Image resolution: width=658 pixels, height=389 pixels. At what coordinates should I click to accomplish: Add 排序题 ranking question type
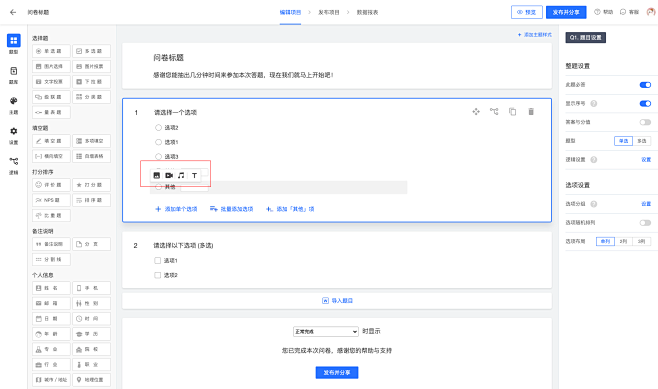[x=91, y=200]
